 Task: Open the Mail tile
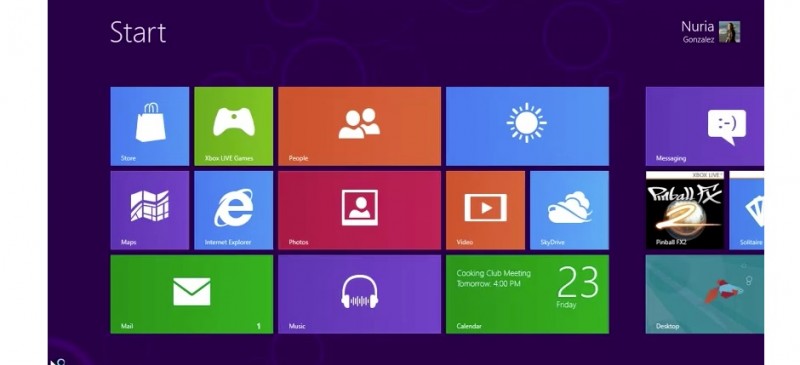(x=191, y=295)
